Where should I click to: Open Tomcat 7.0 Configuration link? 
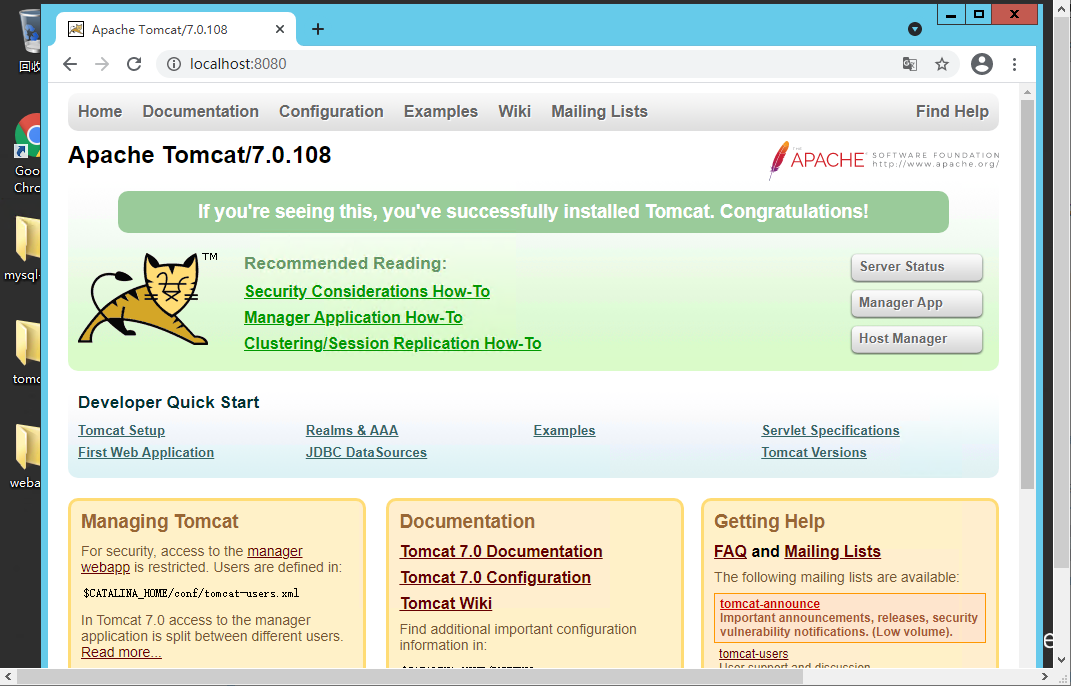[495, 577]
